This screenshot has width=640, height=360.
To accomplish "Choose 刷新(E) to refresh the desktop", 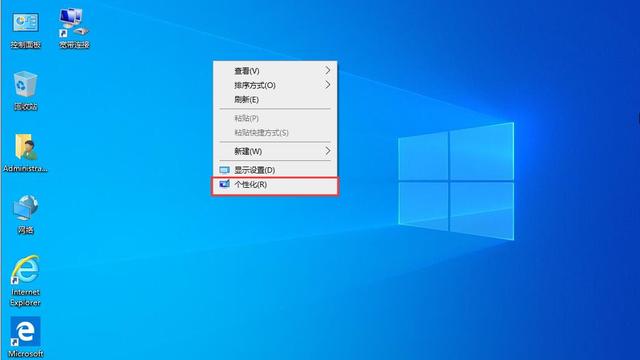I will 275,100.
